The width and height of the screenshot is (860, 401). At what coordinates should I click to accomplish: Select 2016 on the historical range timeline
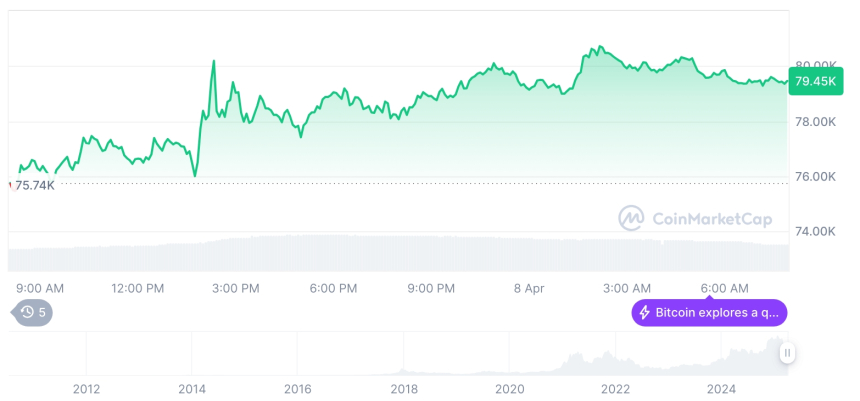pos(297,389)
